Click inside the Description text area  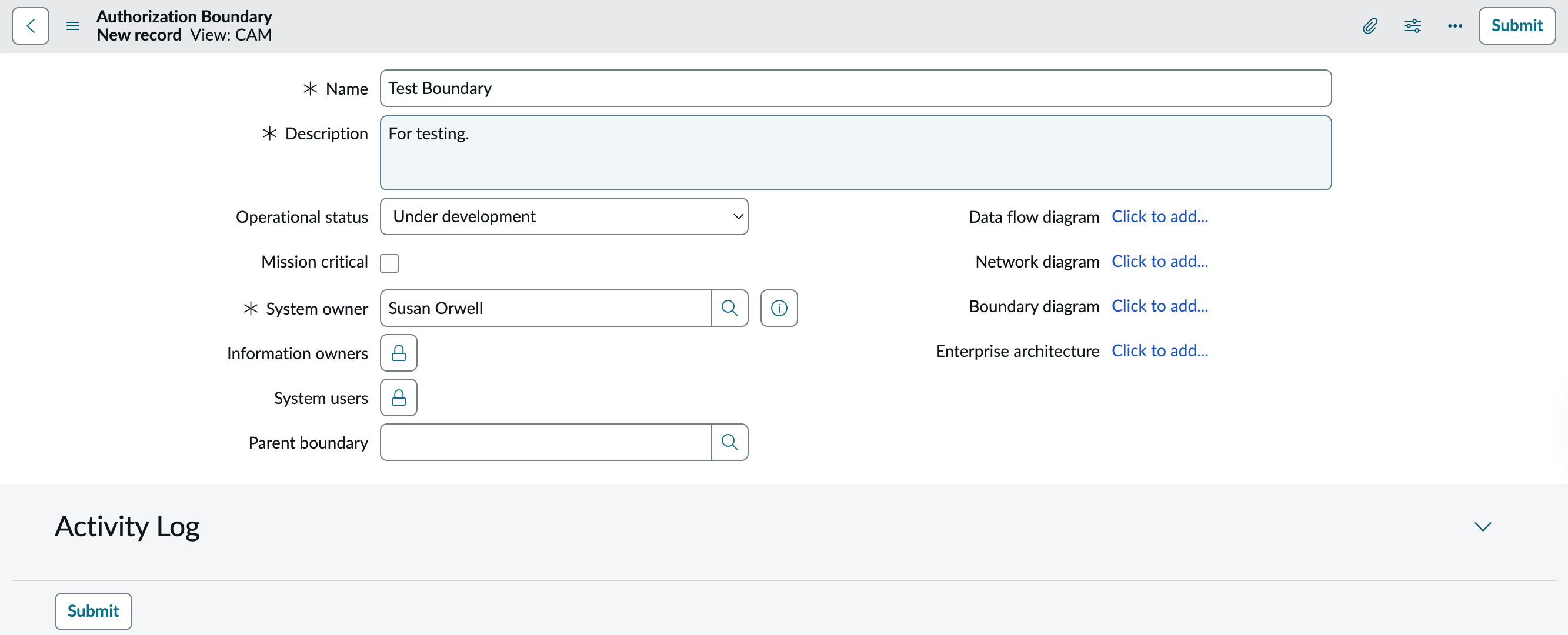click(855, 153)
